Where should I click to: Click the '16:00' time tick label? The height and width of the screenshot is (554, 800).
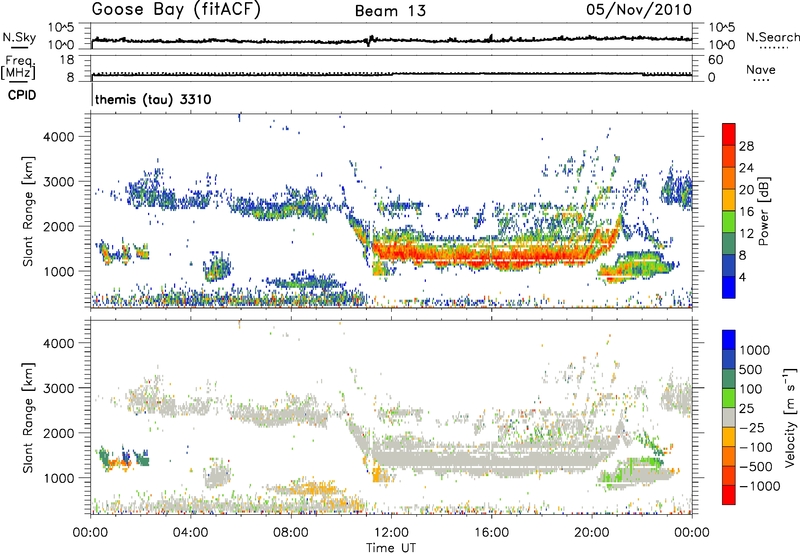pos(491,533)
